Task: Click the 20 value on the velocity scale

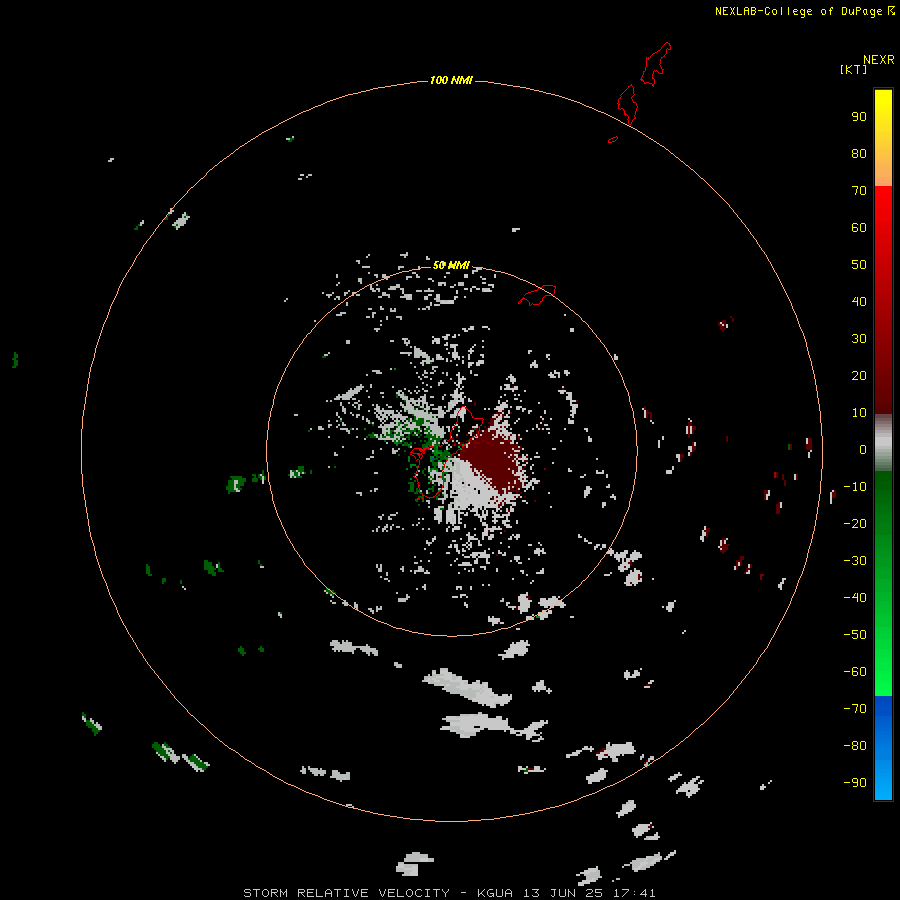Action: [x=859, y=375]
